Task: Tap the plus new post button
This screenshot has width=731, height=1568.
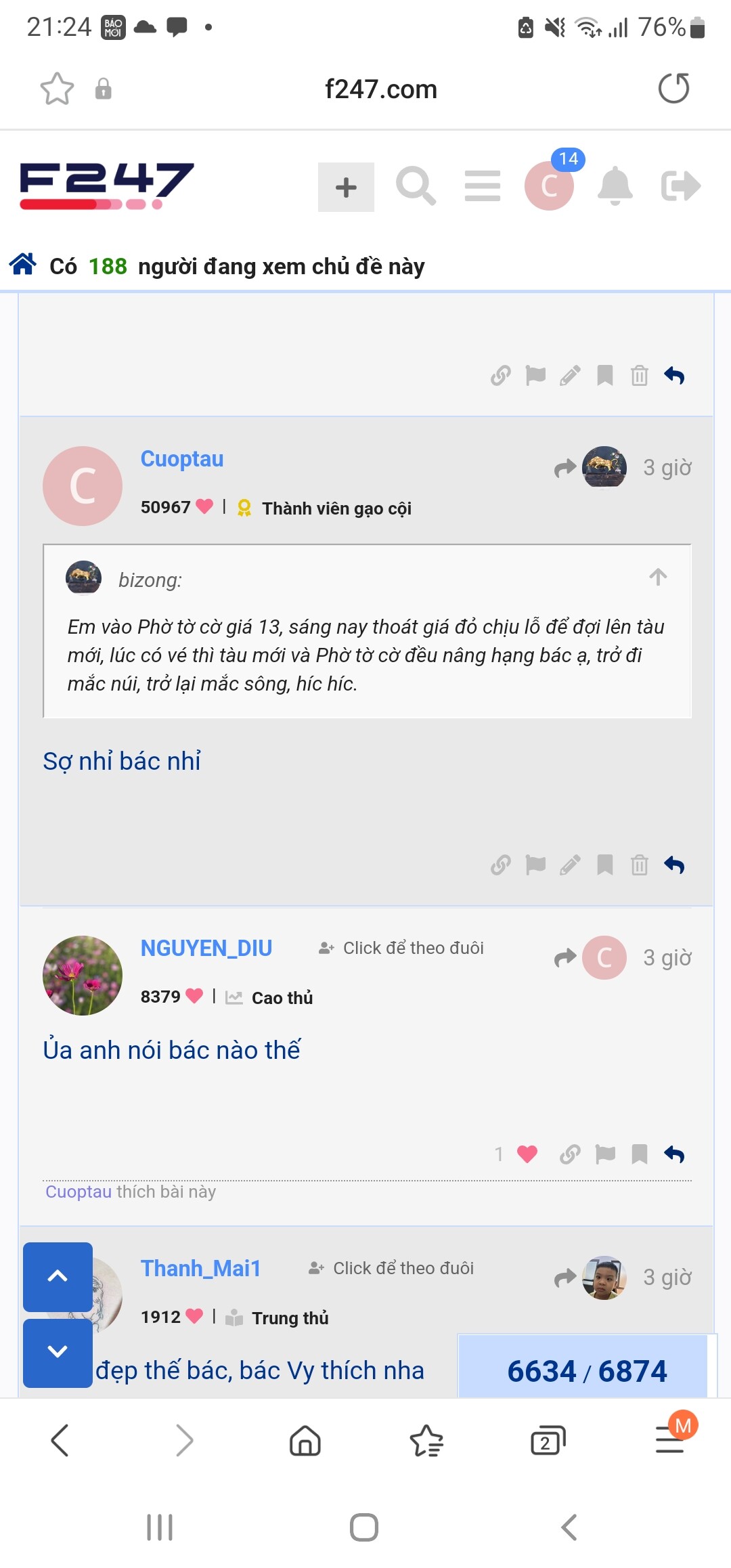Action: pos(346,188)
